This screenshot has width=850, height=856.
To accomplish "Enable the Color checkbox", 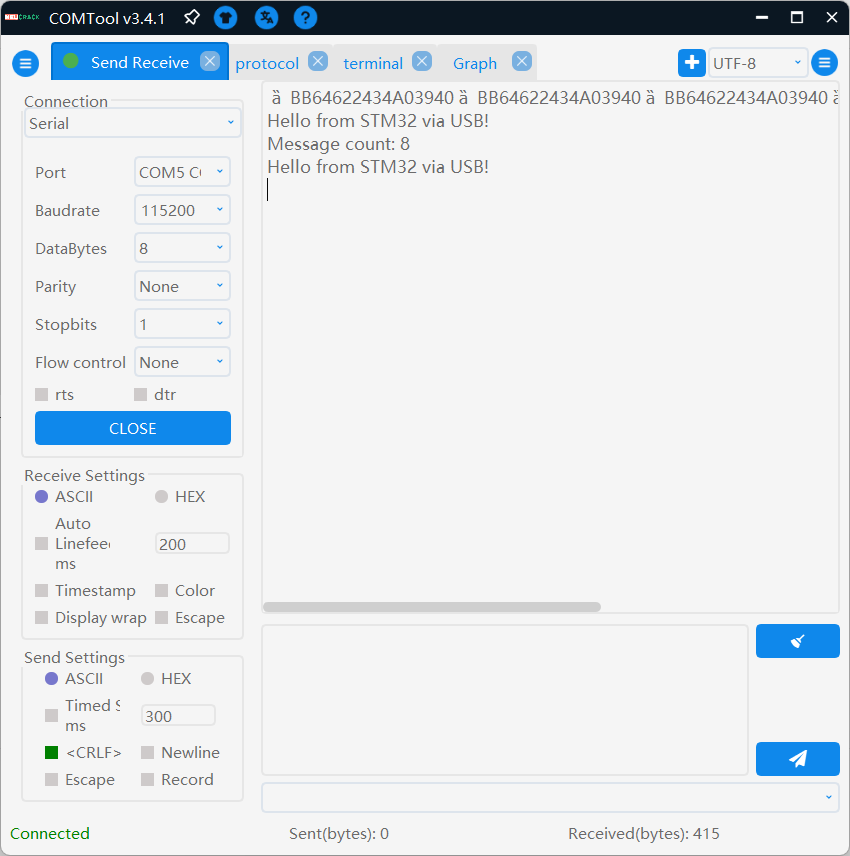I will (x=161, y=591).
